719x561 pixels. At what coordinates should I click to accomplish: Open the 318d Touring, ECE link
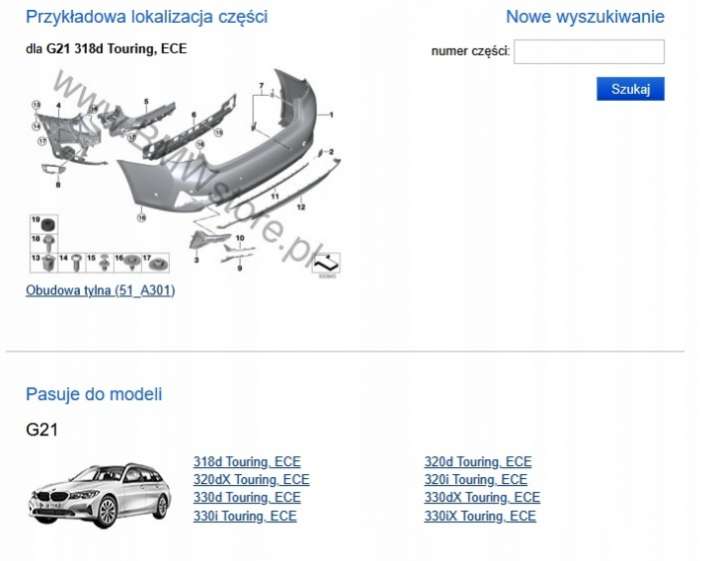click(247, 461)
